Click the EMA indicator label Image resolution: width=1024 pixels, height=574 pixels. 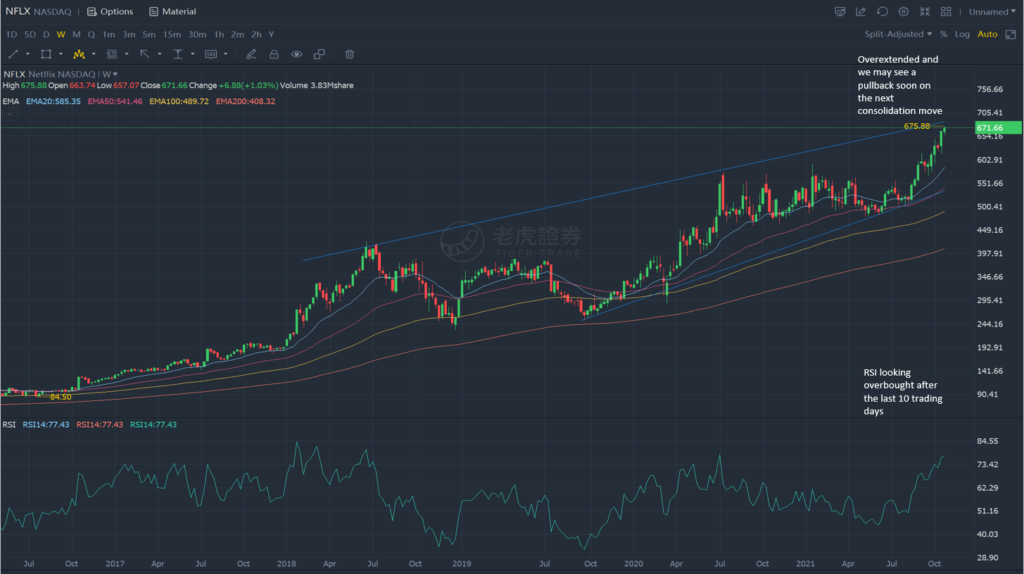pos(10,101)
